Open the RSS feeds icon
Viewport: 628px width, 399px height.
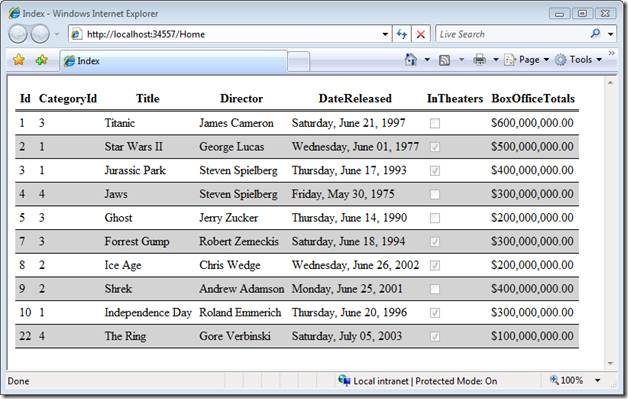pyautogui.click(x=445, y=60)
